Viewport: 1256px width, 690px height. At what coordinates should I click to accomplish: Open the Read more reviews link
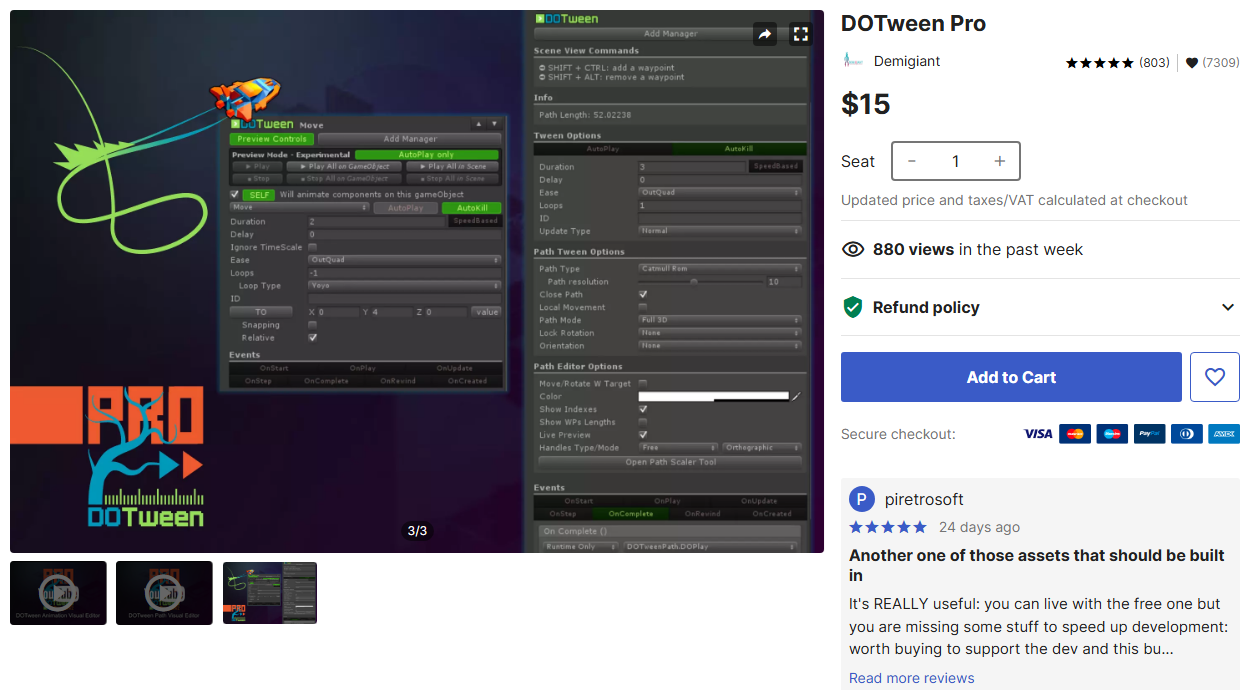(x=912, y=678)
